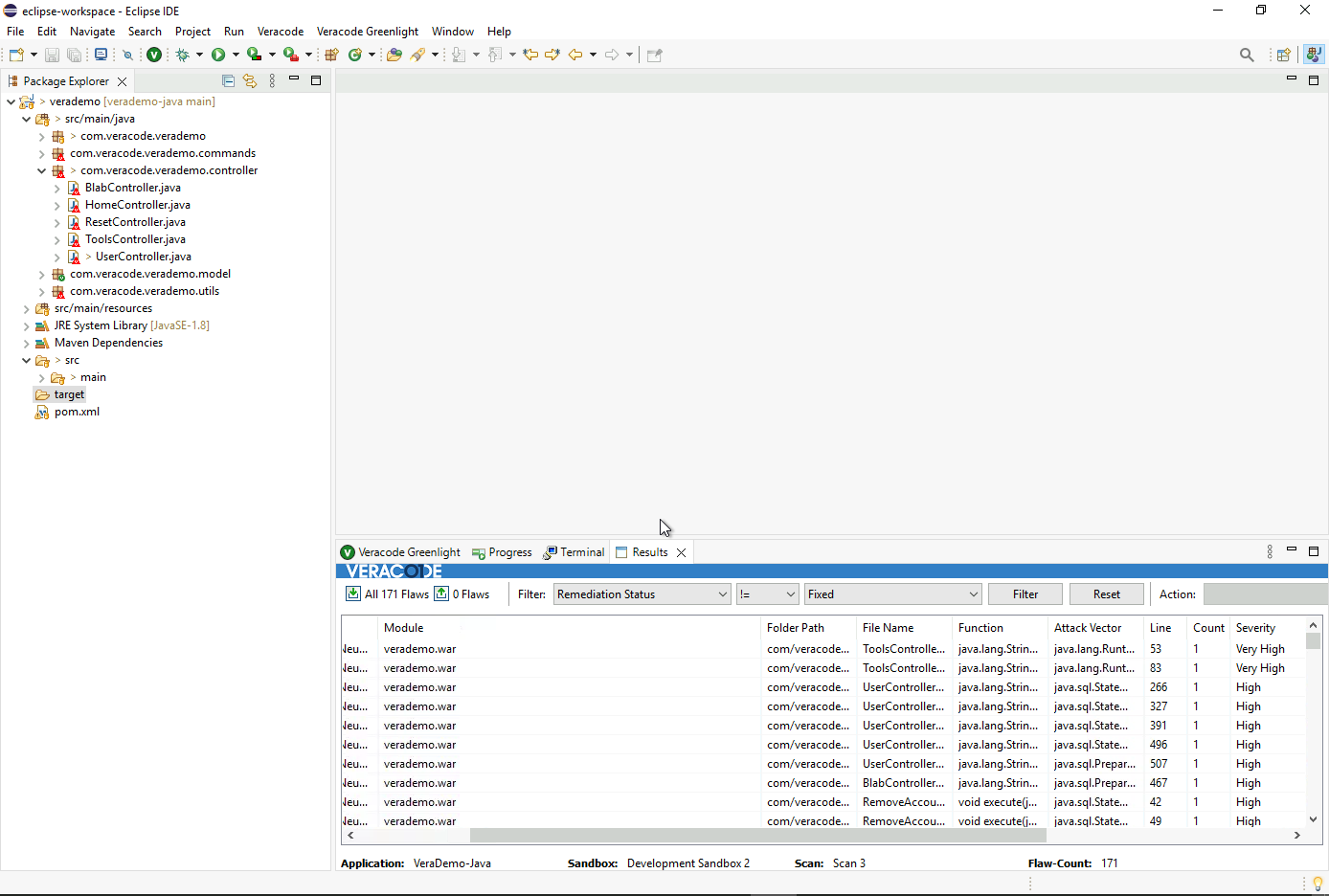The height and width of the screenshot is (896, 1329).
Task: Click the Open Perspective icon
Action: click(x=1284, y=55)
